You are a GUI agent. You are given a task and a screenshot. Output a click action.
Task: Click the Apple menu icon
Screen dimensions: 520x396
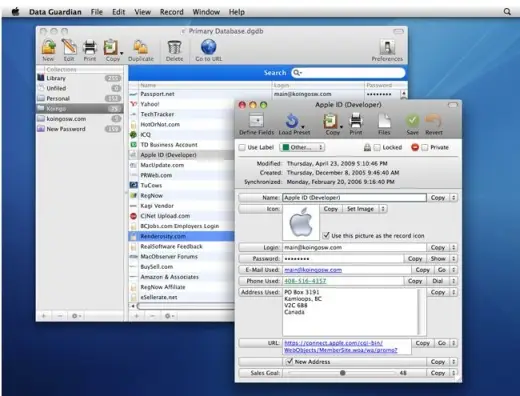click(16, 12)
